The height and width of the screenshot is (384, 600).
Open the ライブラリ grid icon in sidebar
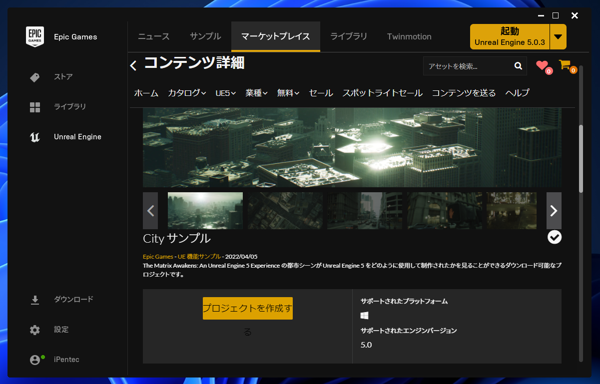click(x=35, y=107)
